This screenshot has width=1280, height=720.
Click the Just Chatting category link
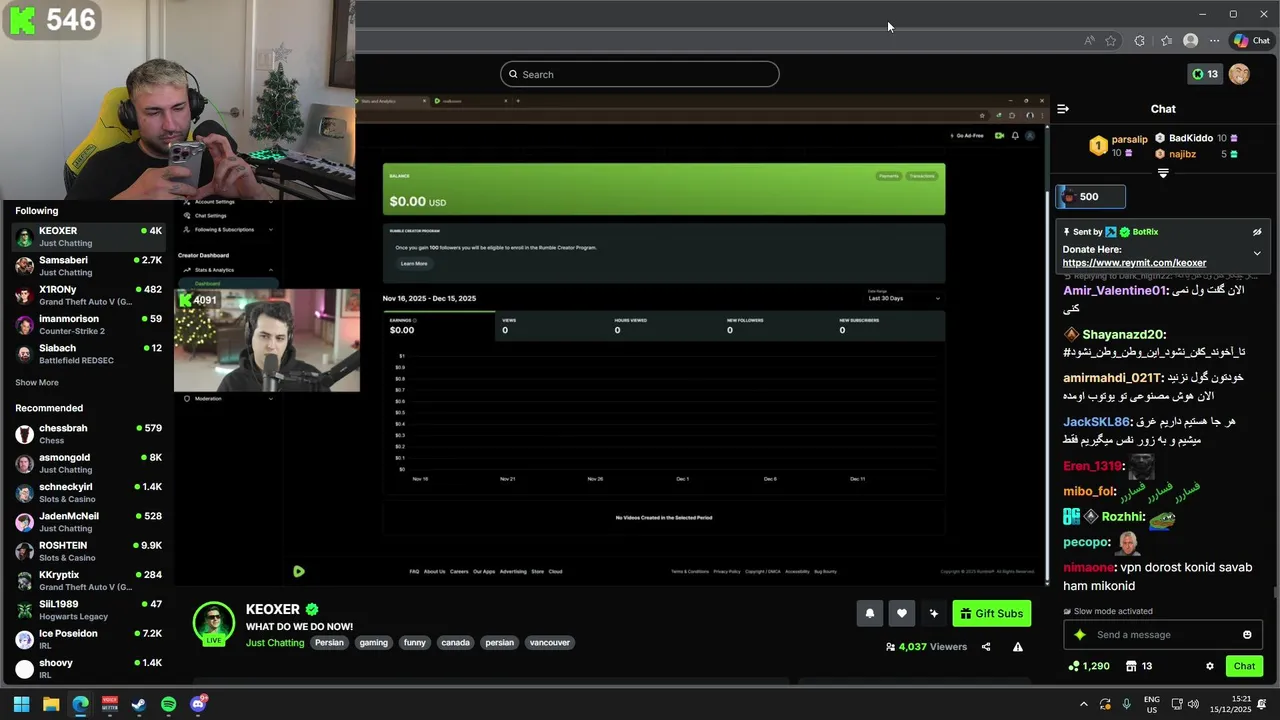click(275, 643)
